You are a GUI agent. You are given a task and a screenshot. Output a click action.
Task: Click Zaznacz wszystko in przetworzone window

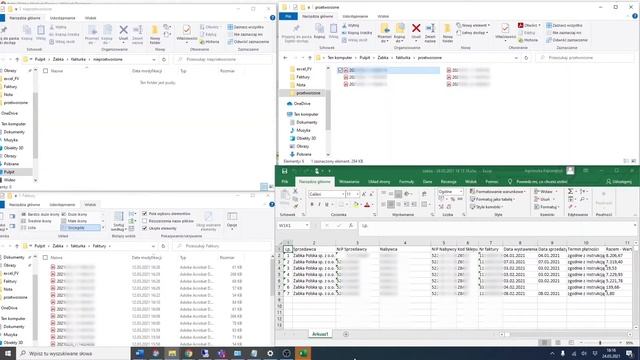(564, 25)
